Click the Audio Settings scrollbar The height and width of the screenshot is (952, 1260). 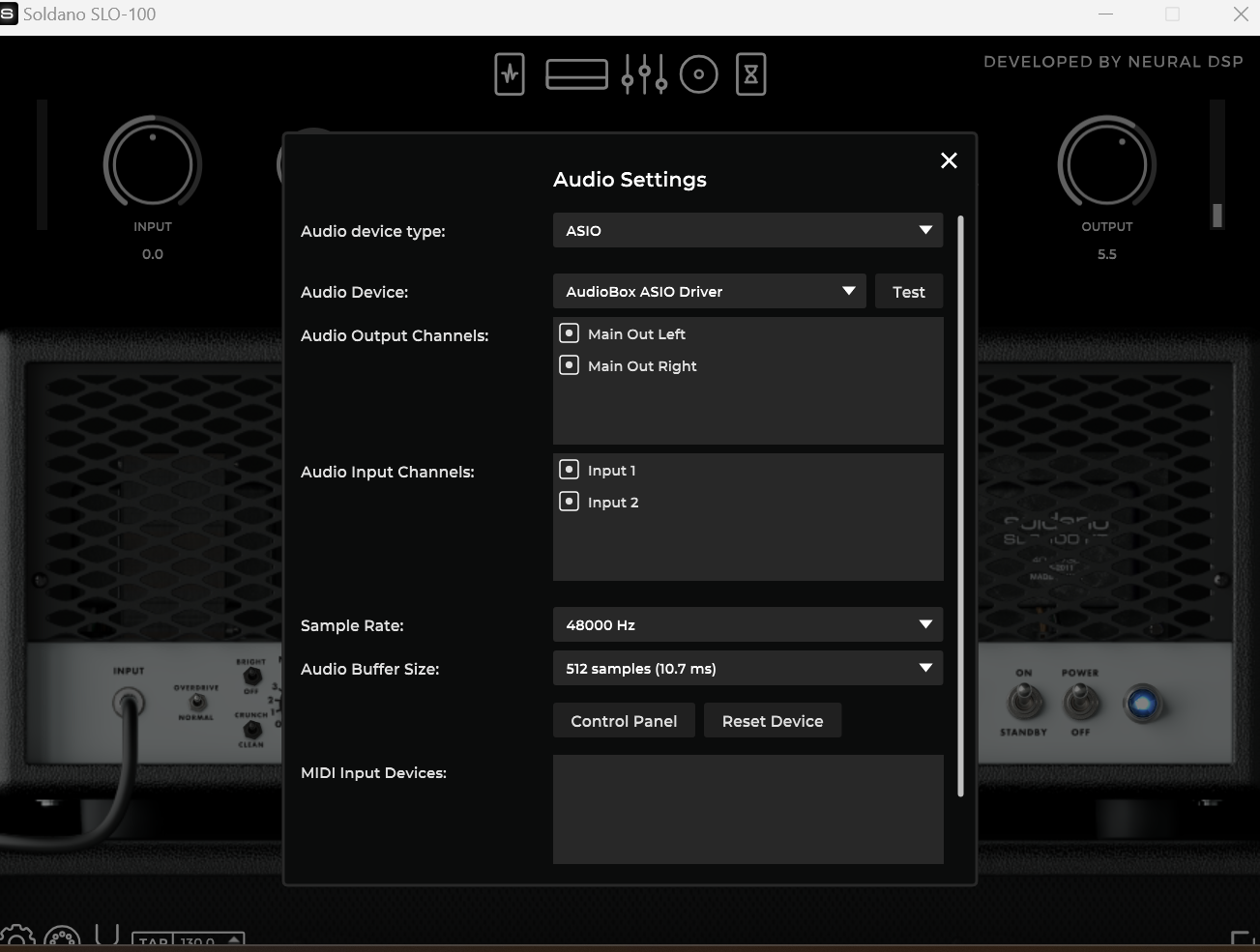960,506
